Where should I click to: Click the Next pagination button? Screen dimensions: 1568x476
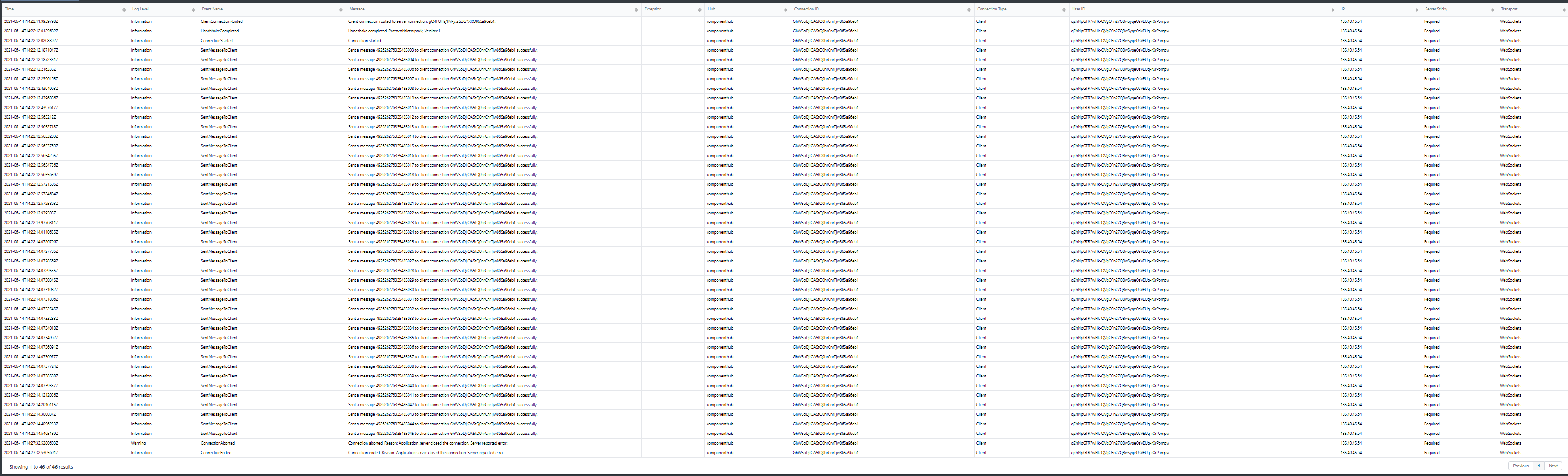click(1554, 466)
